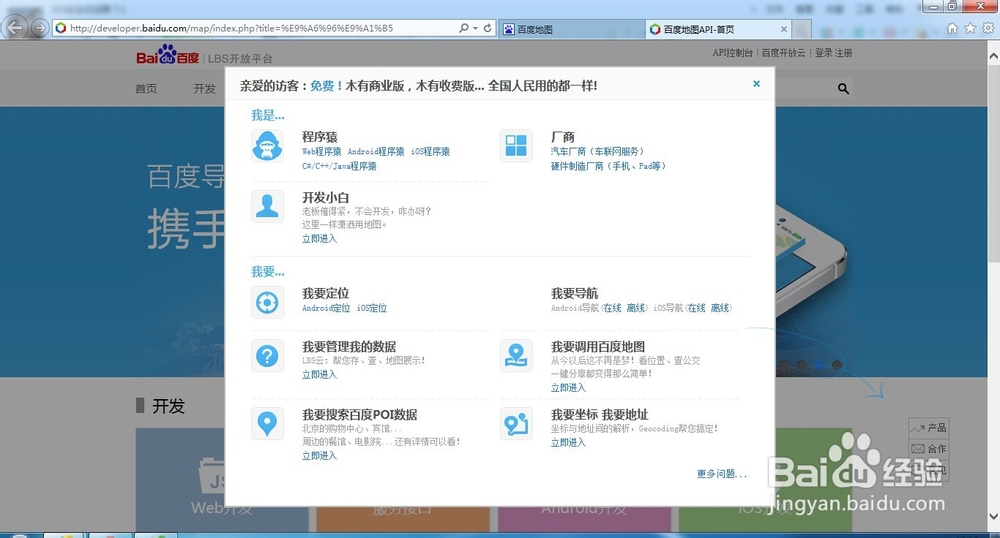Click the 我要定位 heading
The width and height of the screenshot is (1000, 538).
(326, 293)
